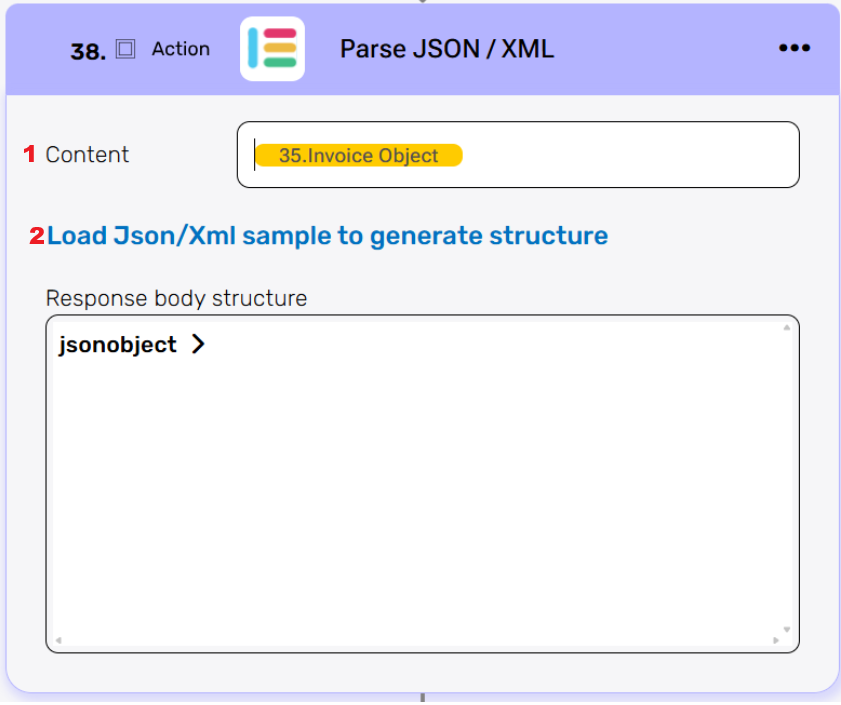Click the vertical scrollbar track of structure box
Screen dimensions: 841x705
tap(787, 480)
